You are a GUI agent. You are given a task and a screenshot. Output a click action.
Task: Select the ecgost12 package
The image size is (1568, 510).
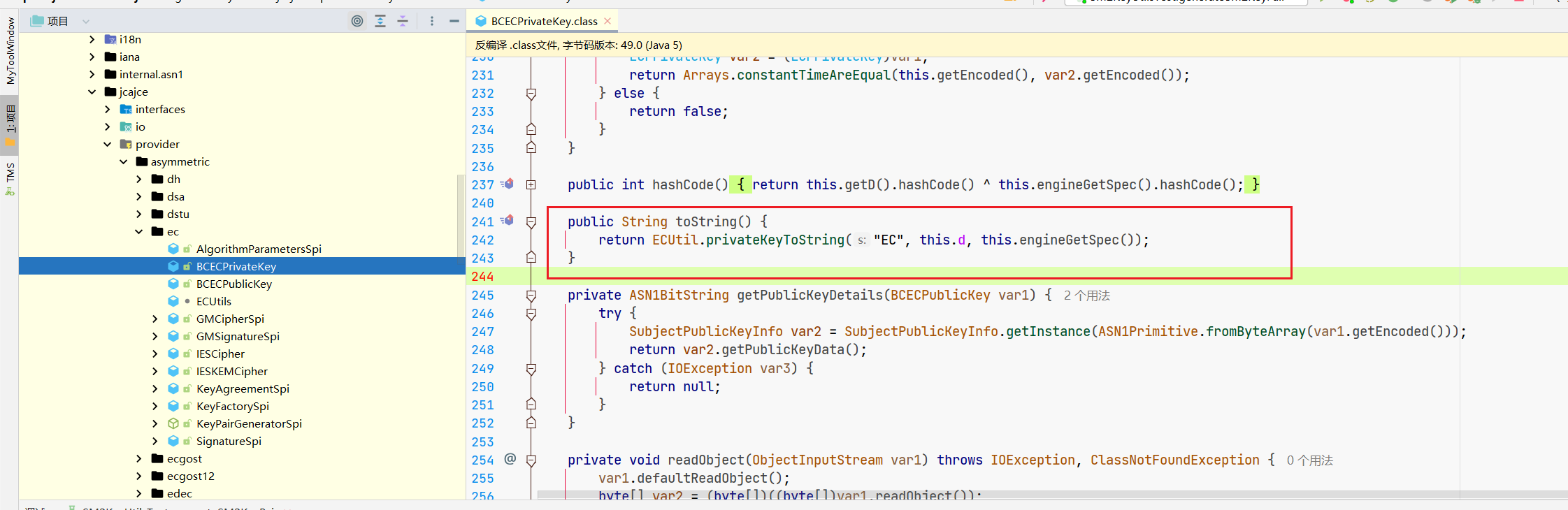pos(191,476)
